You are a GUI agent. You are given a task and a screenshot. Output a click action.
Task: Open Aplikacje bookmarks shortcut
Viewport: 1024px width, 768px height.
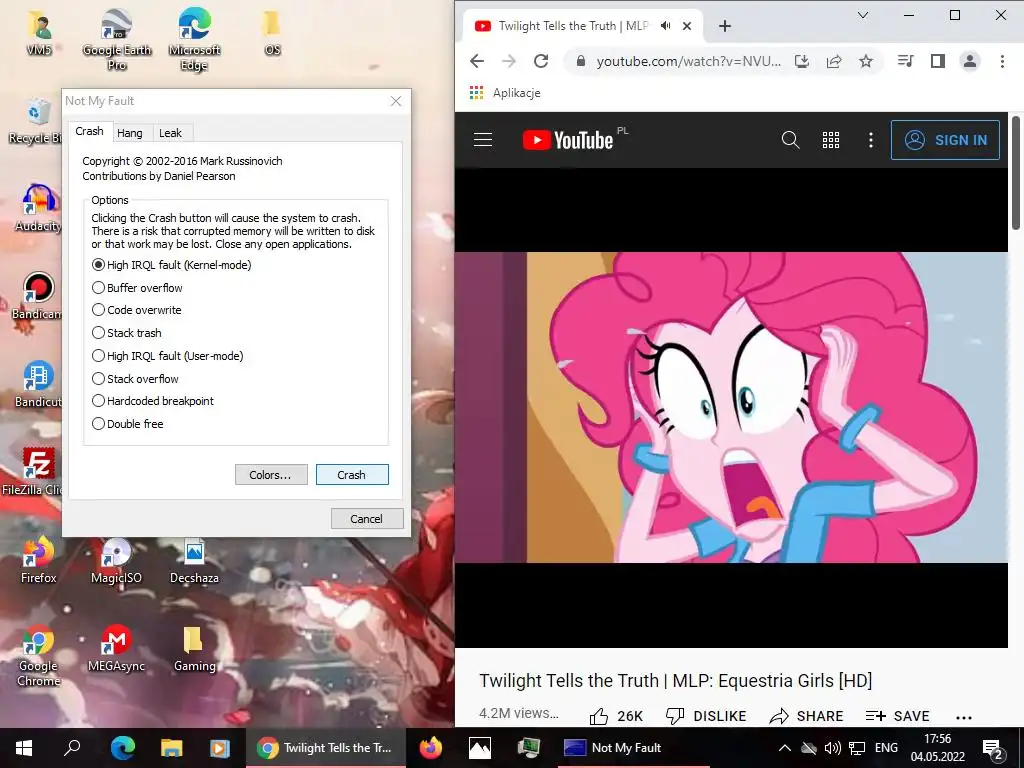pos(505,93)
